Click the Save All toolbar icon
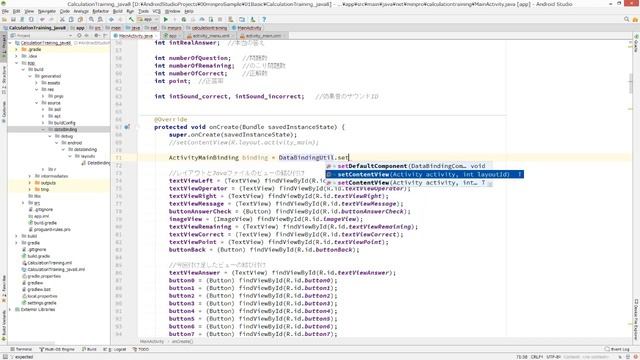This screenshot has width=640, height=360. (x=13, y=19)
